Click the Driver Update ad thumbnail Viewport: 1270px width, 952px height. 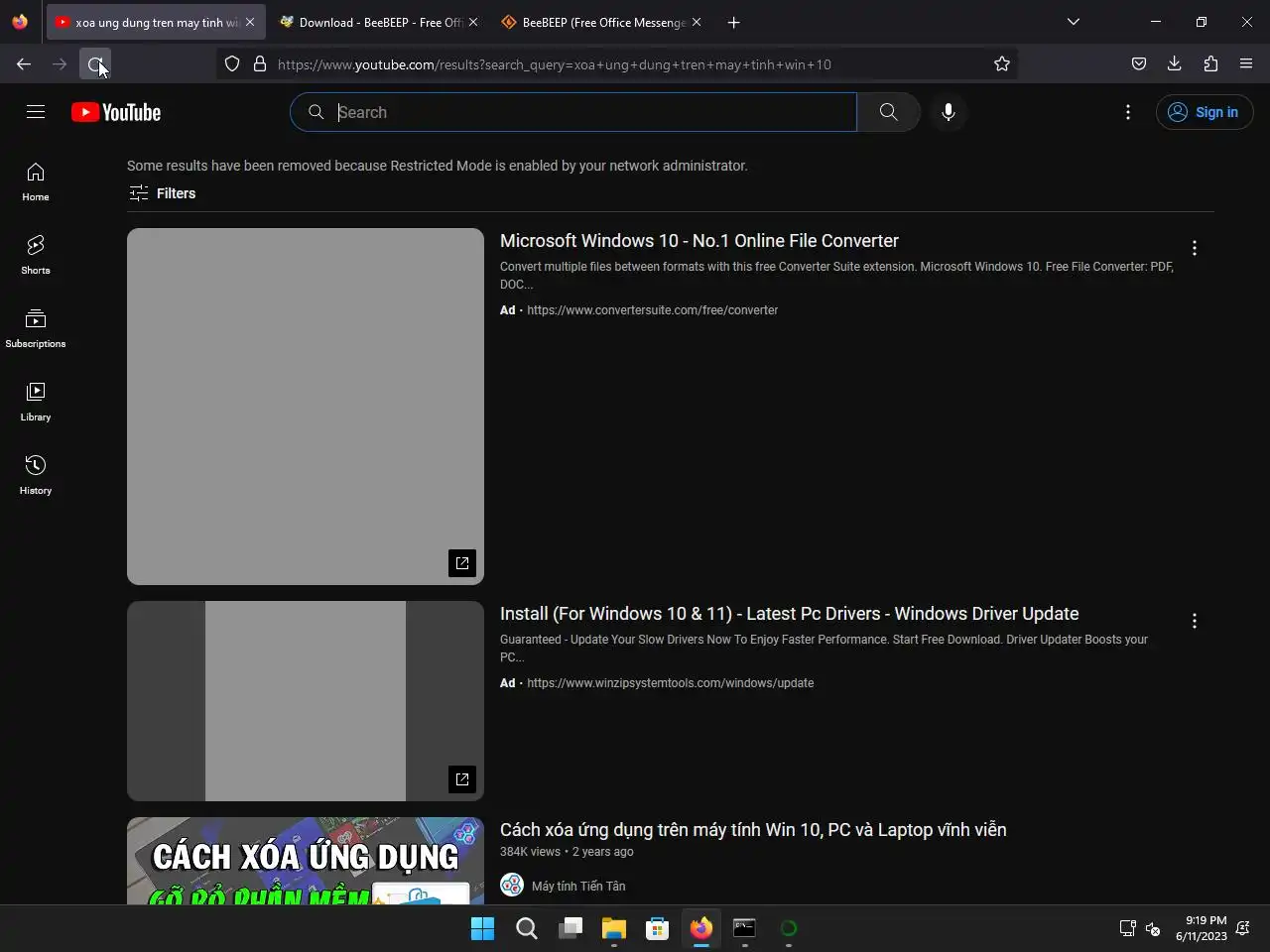[x=306, y=701]
